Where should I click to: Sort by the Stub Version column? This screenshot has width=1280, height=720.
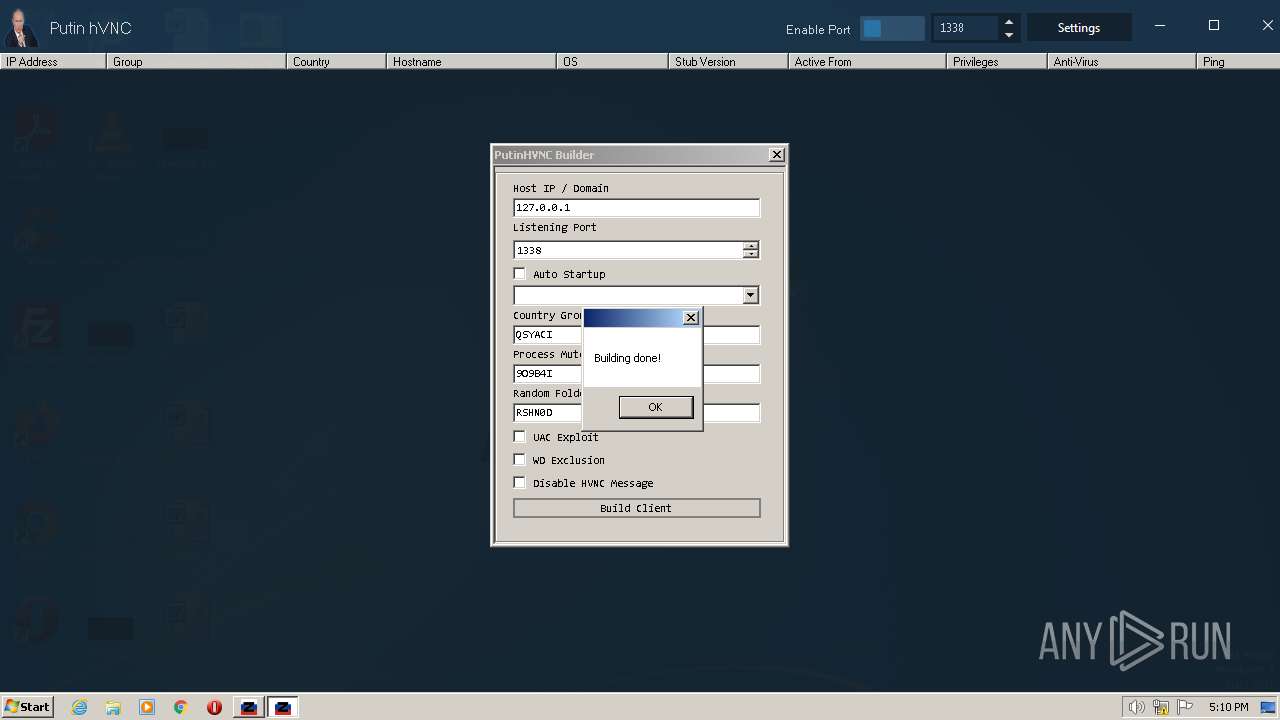(728, 61)
